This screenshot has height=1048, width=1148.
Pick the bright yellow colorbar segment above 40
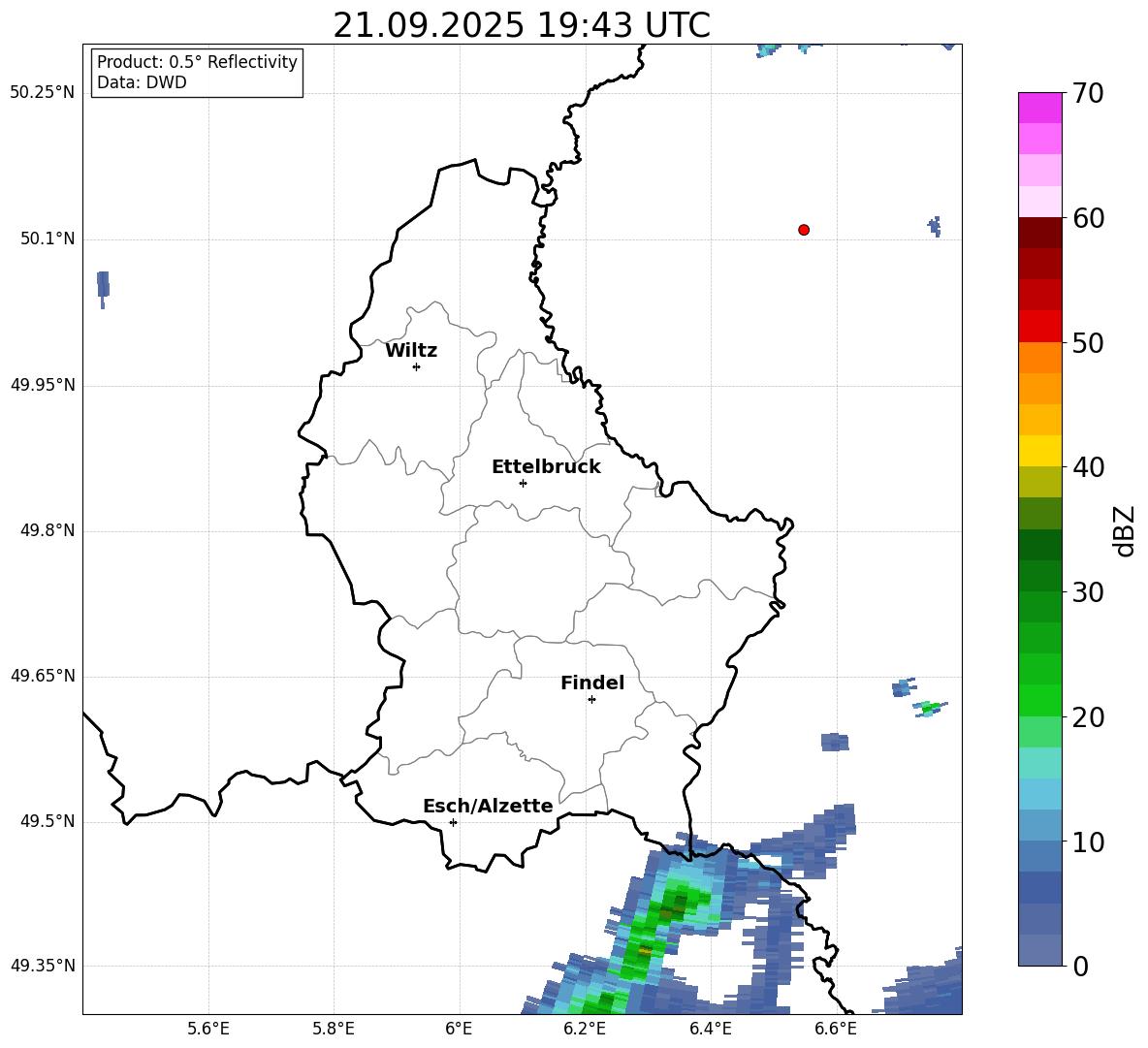(1040, 451)
